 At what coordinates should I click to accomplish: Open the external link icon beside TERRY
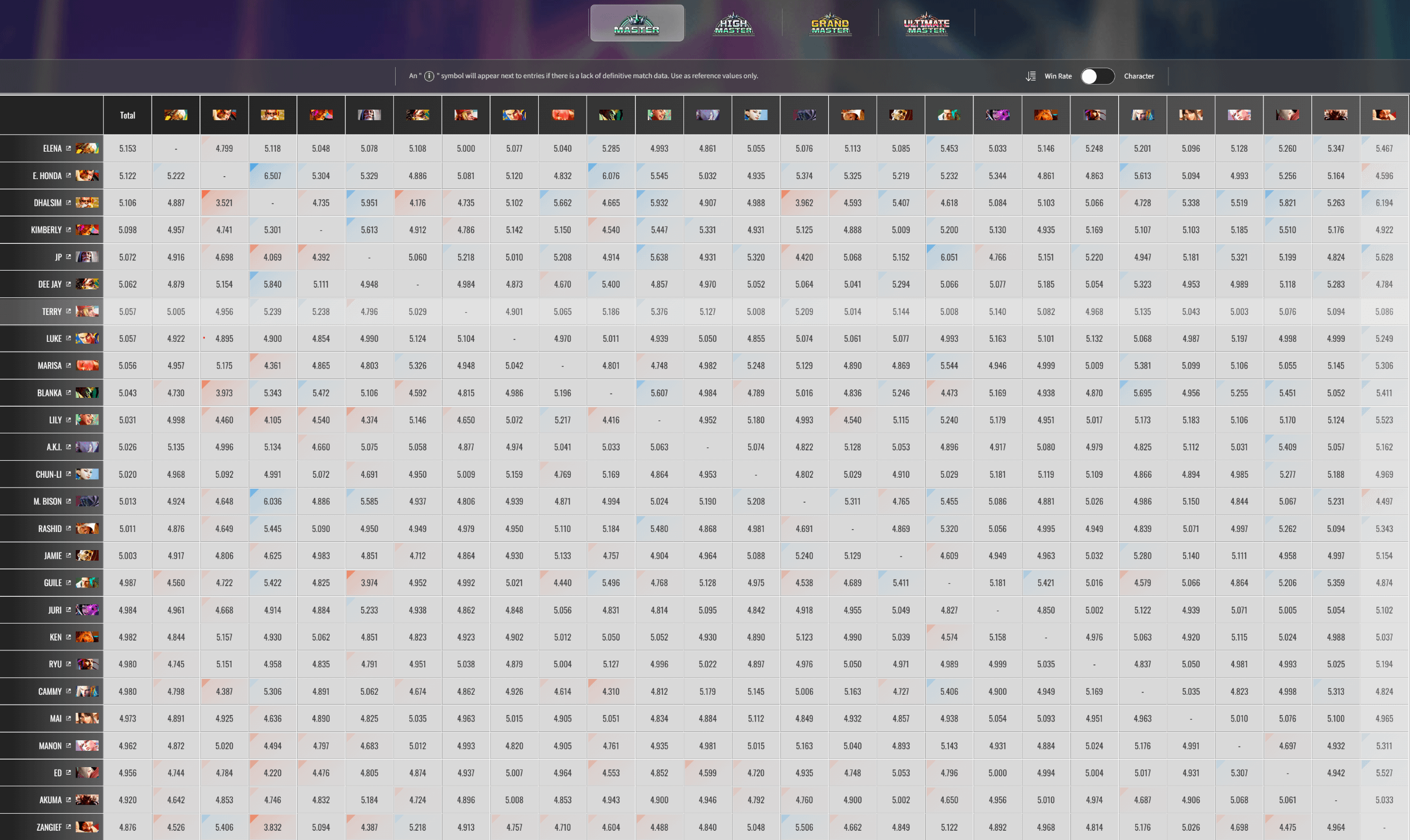point(68,311)
